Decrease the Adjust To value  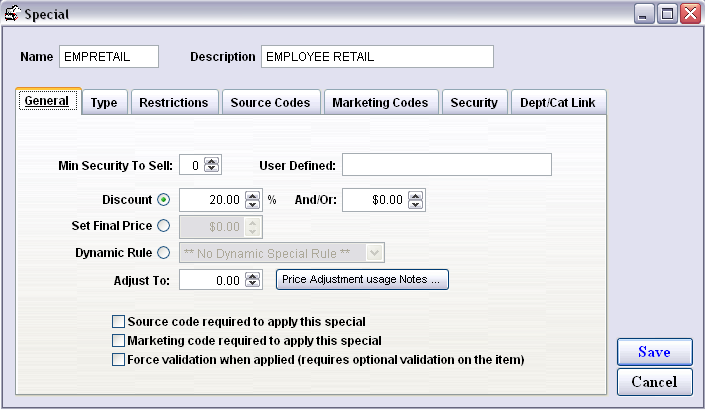tap(253, 283)
